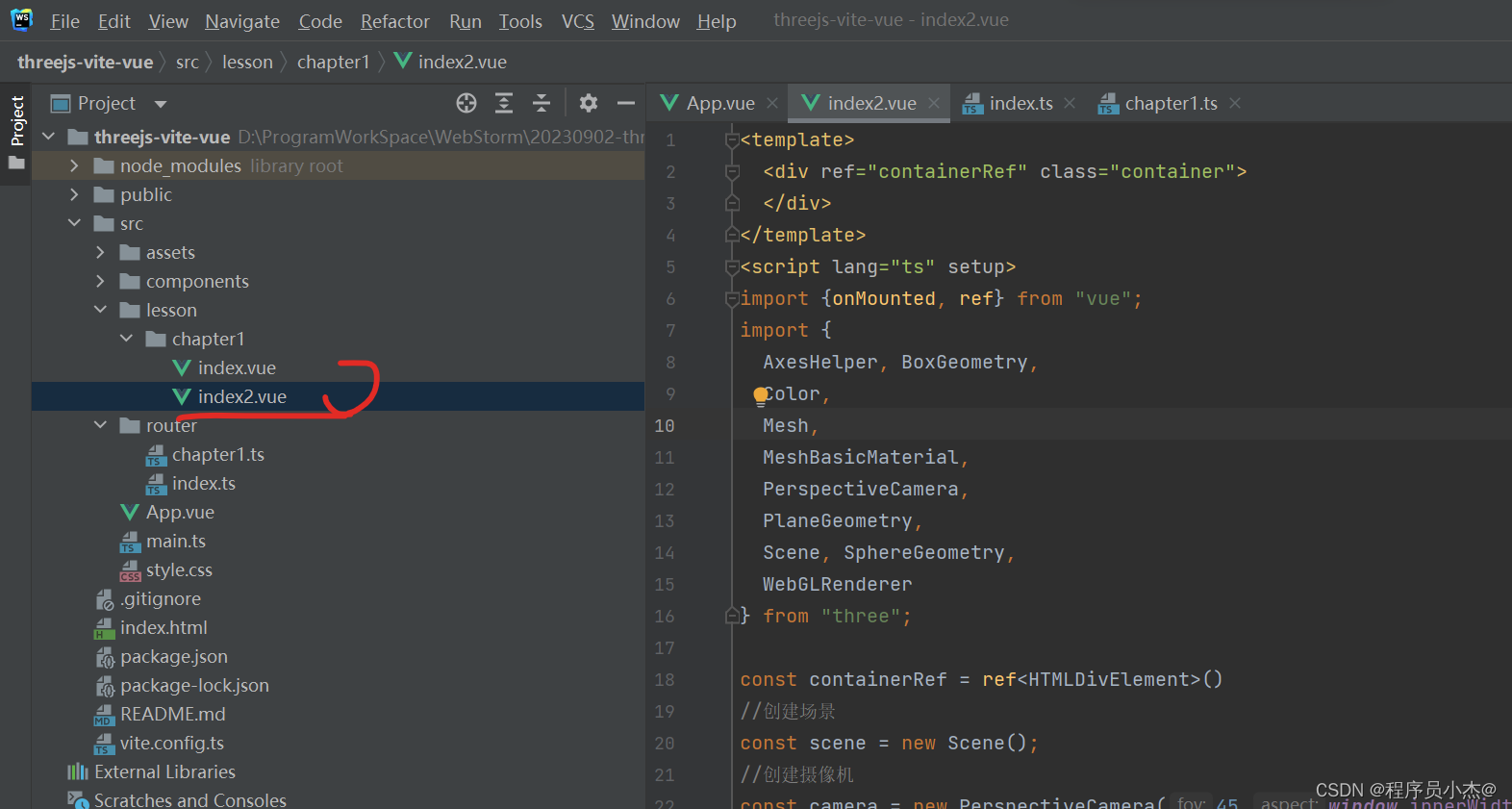Collapse the threejs-vite-vue root project node

(x=49, y=137)
